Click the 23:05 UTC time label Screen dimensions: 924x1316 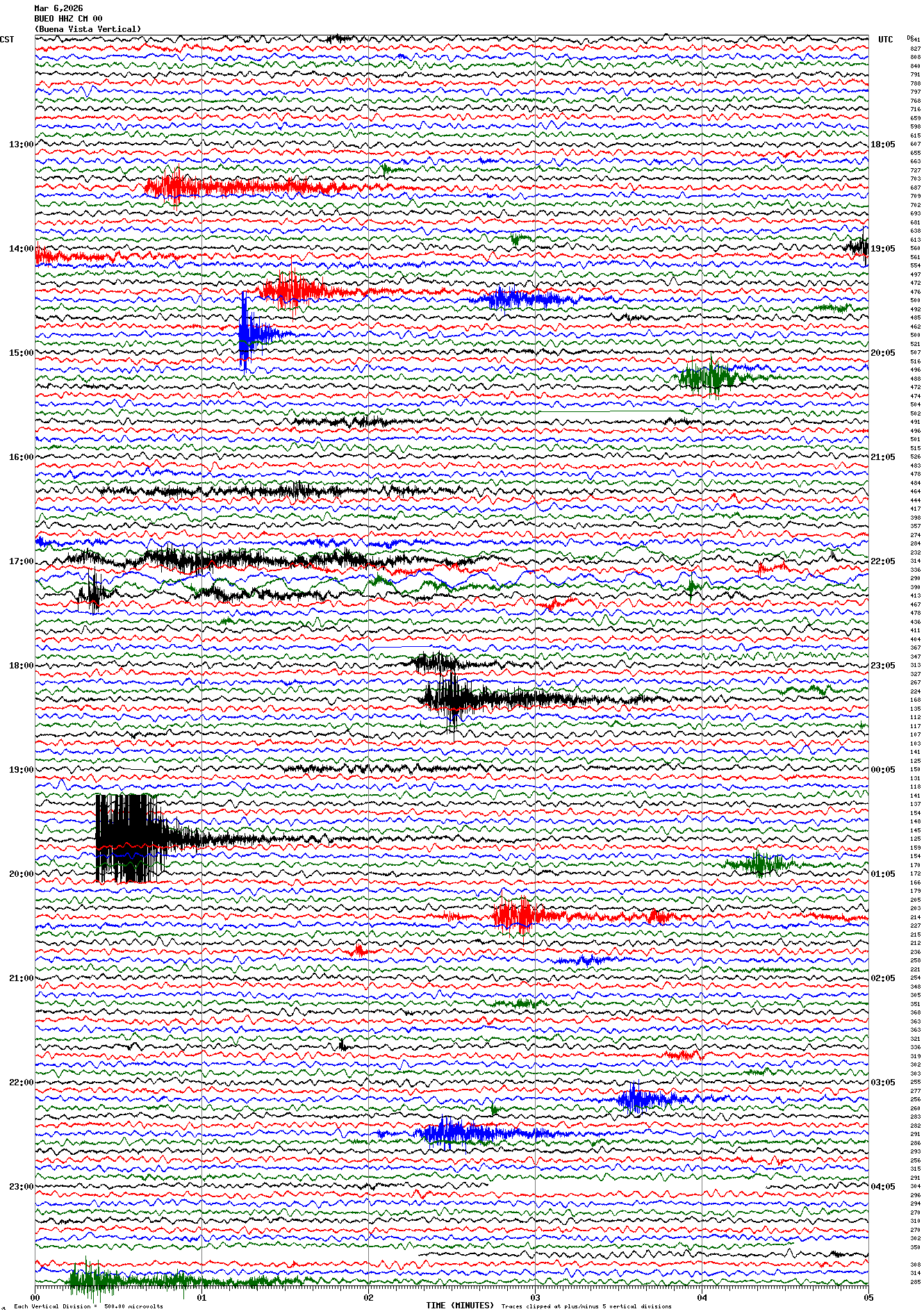tap(882, 666)
